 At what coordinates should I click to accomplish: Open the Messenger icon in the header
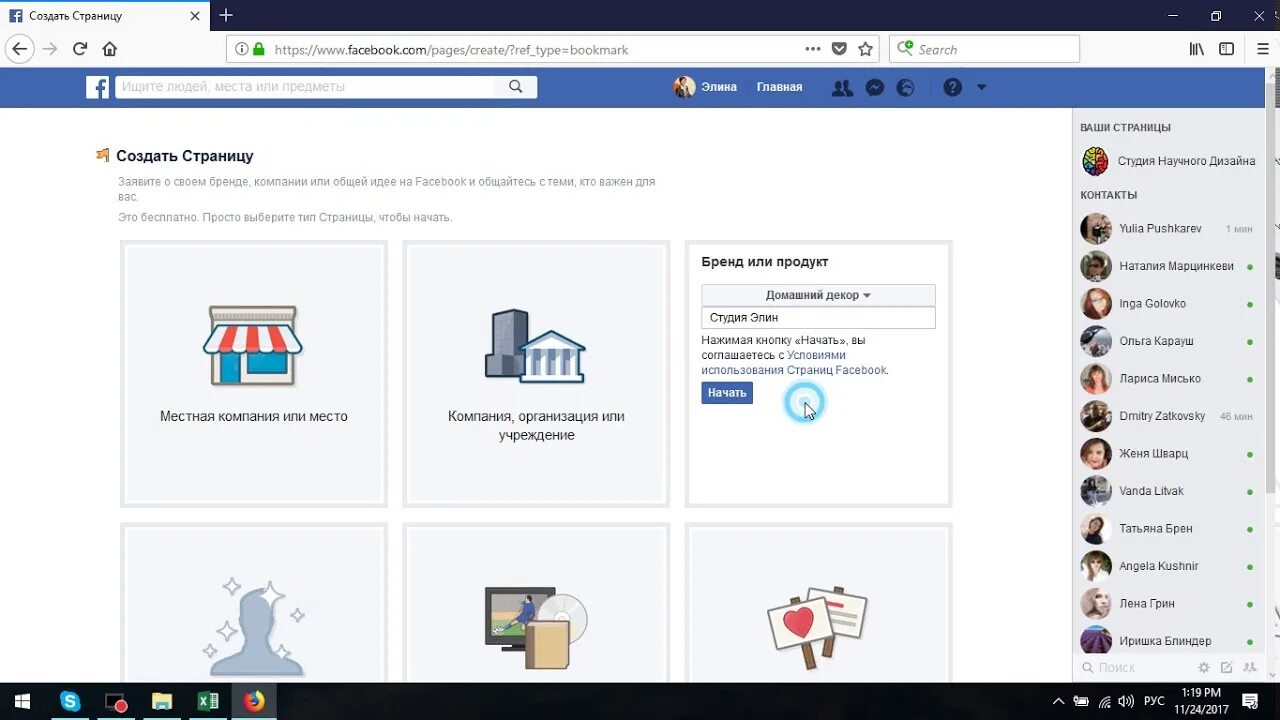(874, 88)
